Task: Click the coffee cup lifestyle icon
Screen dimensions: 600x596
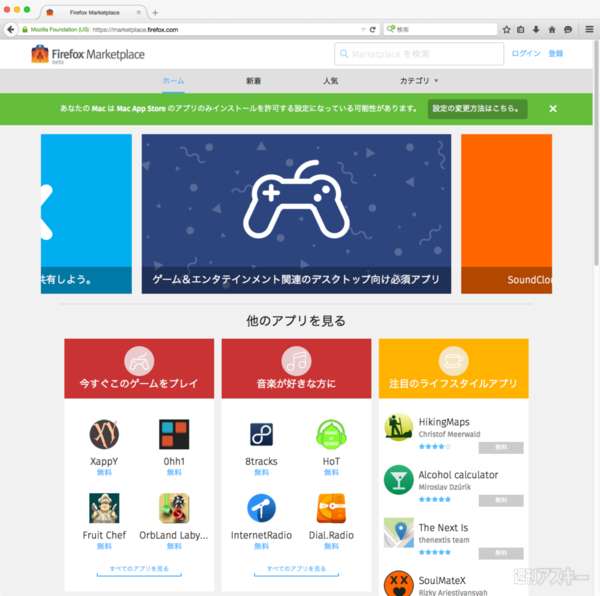Action: tap(454, 361)
